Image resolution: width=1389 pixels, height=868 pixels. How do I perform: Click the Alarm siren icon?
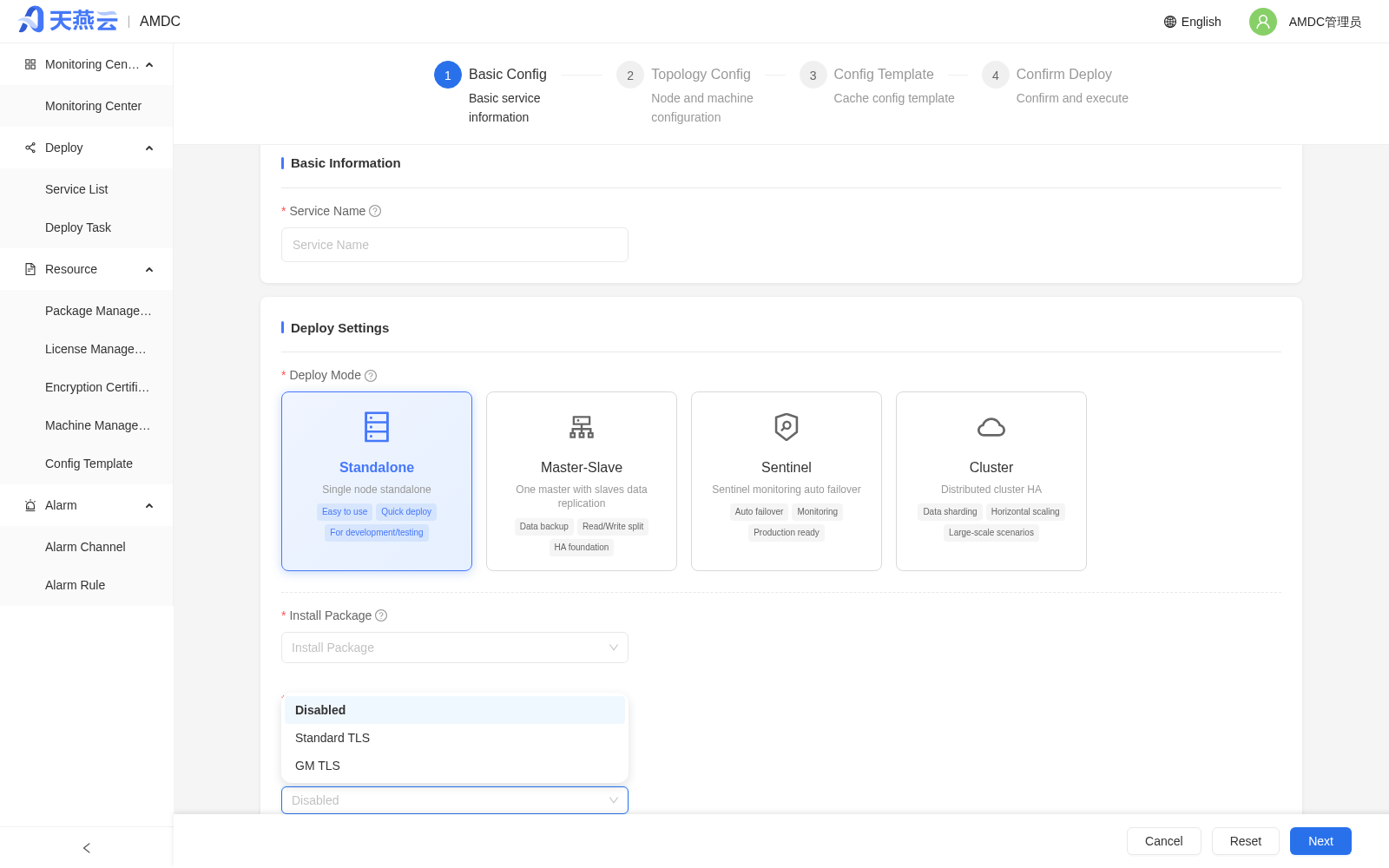click(30, 505)
